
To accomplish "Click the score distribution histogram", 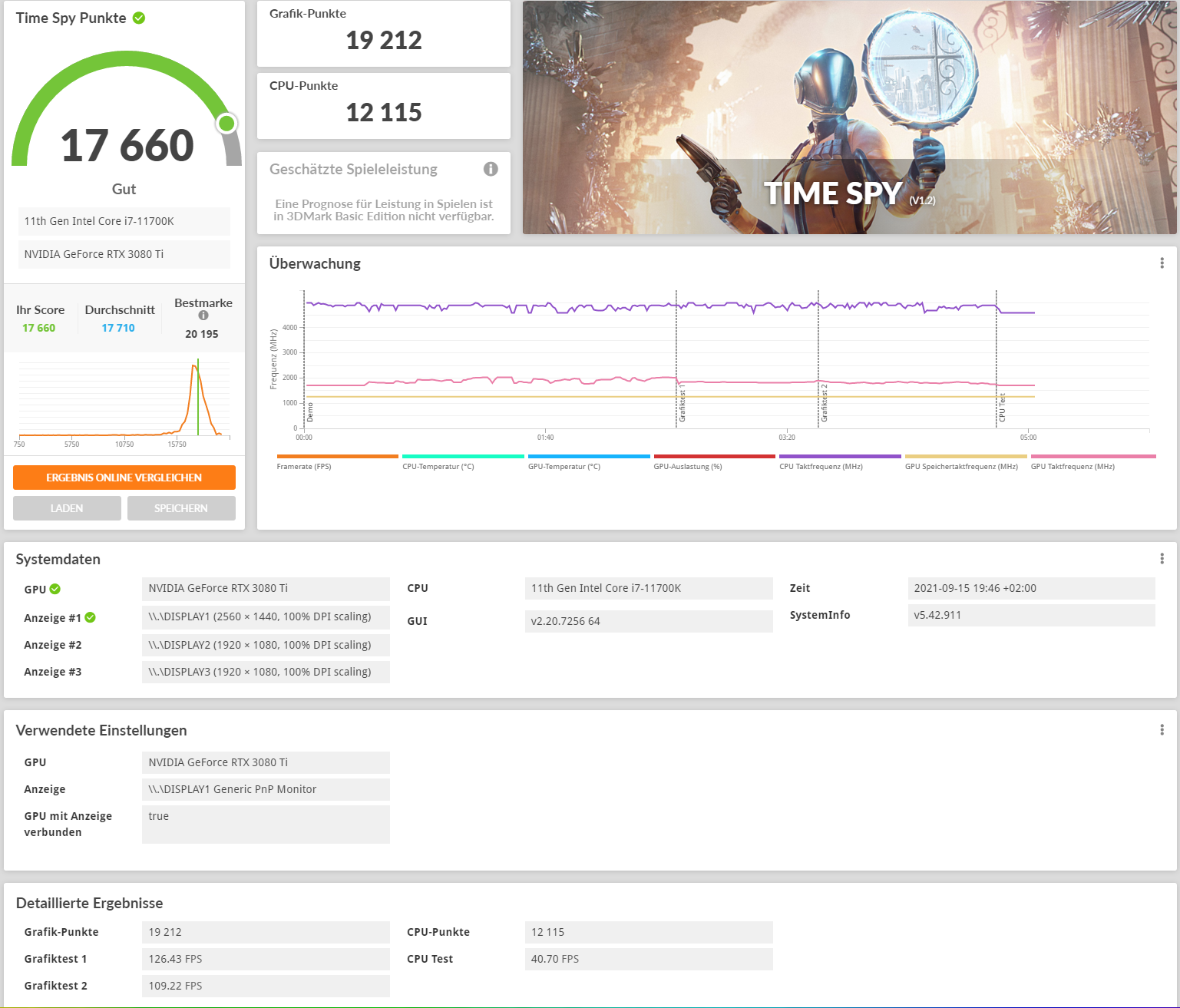I will pos(124,402).
